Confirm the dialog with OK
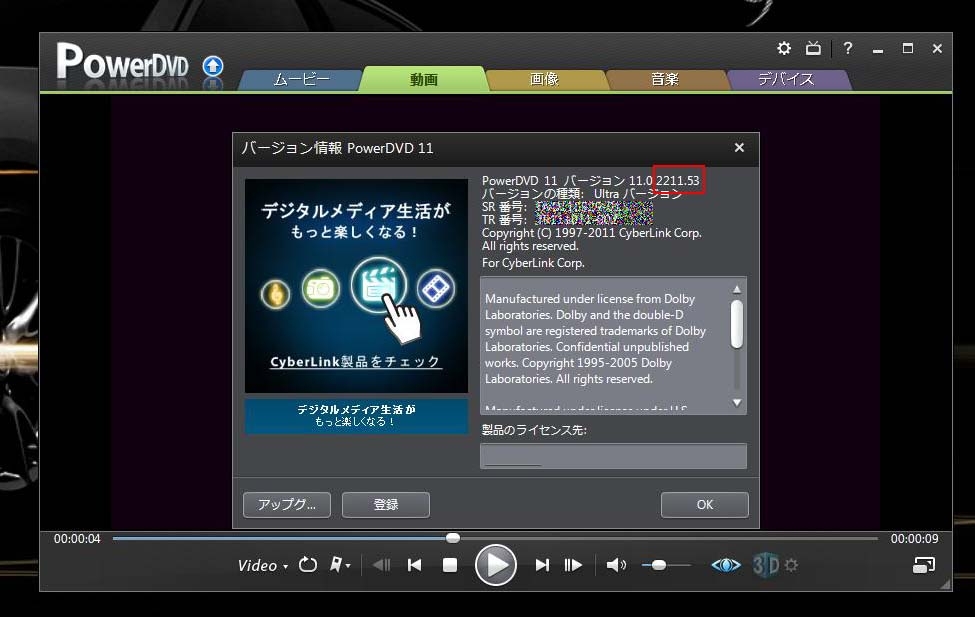The image size is (975, 617). (x=705, y=504)
